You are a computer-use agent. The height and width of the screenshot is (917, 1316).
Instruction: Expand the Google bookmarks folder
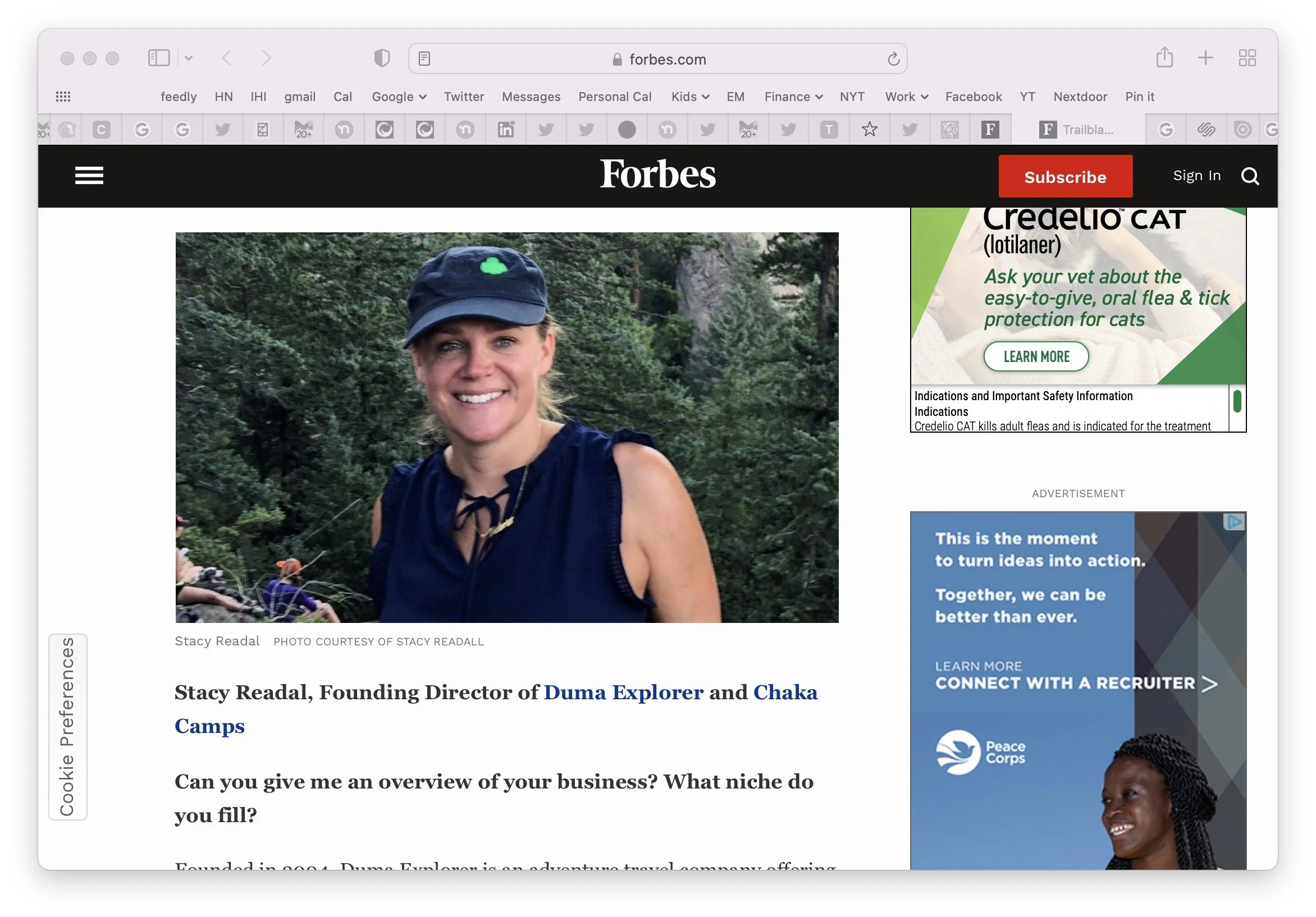399,97
